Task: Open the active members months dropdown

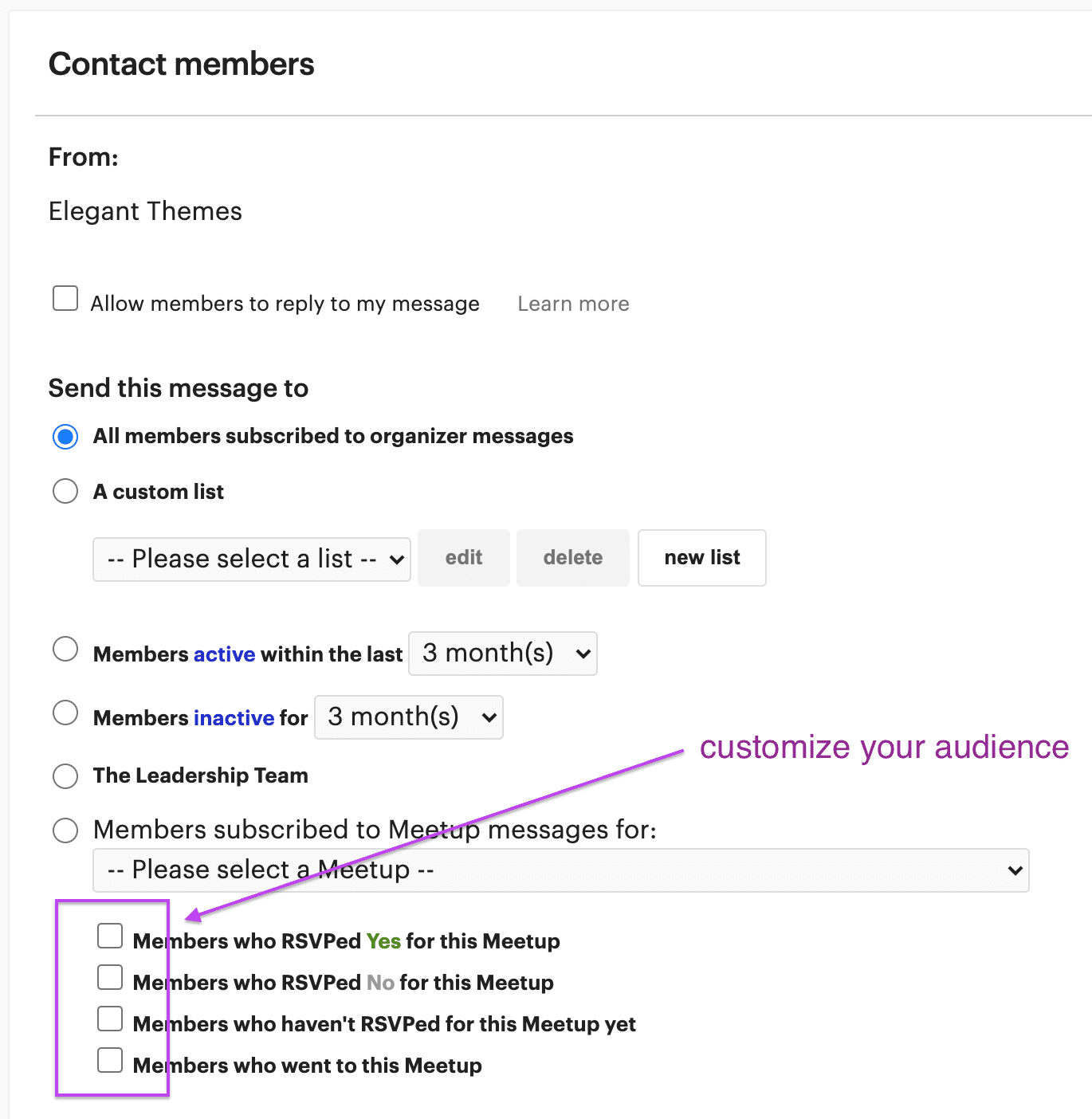Action: pos(502,653)
